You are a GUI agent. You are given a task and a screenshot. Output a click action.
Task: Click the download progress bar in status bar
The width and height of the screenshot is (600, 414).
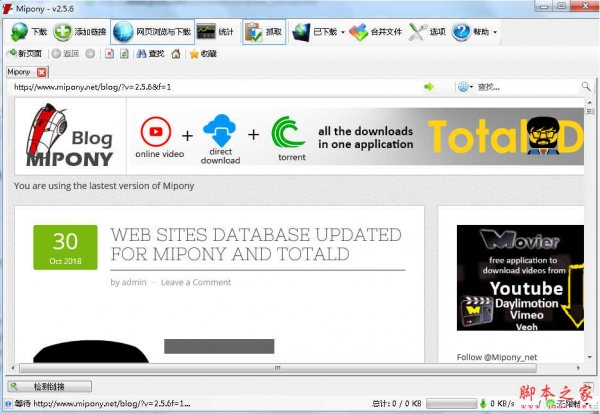click(452, 403)
